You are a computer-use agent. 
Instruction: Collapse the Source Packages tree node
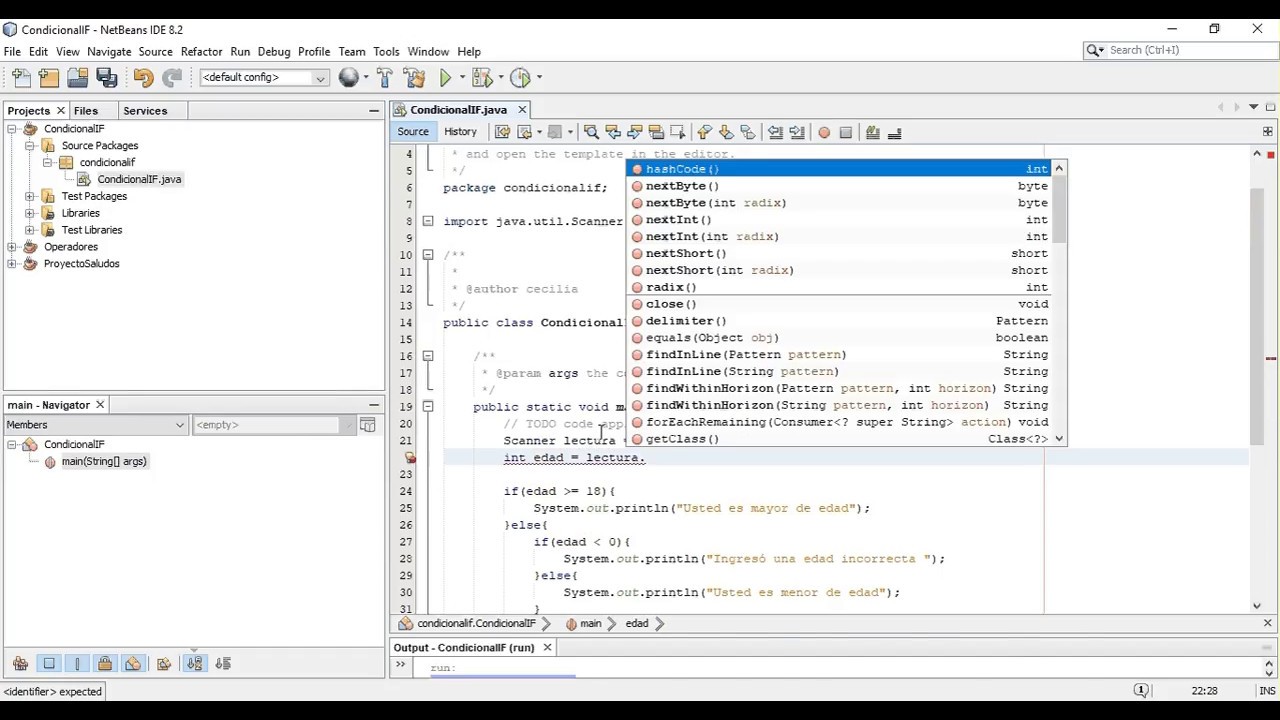point(30,146)
